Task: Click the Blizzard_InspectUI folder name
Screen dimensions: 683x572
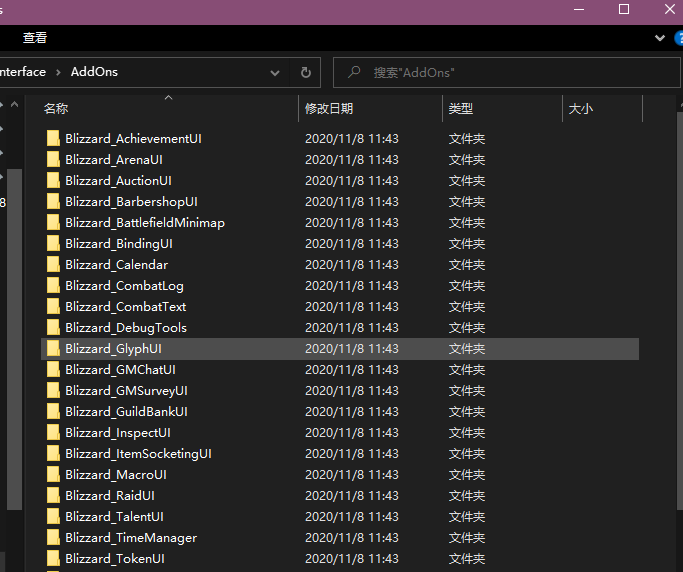Action: click(x=118, y=433)
